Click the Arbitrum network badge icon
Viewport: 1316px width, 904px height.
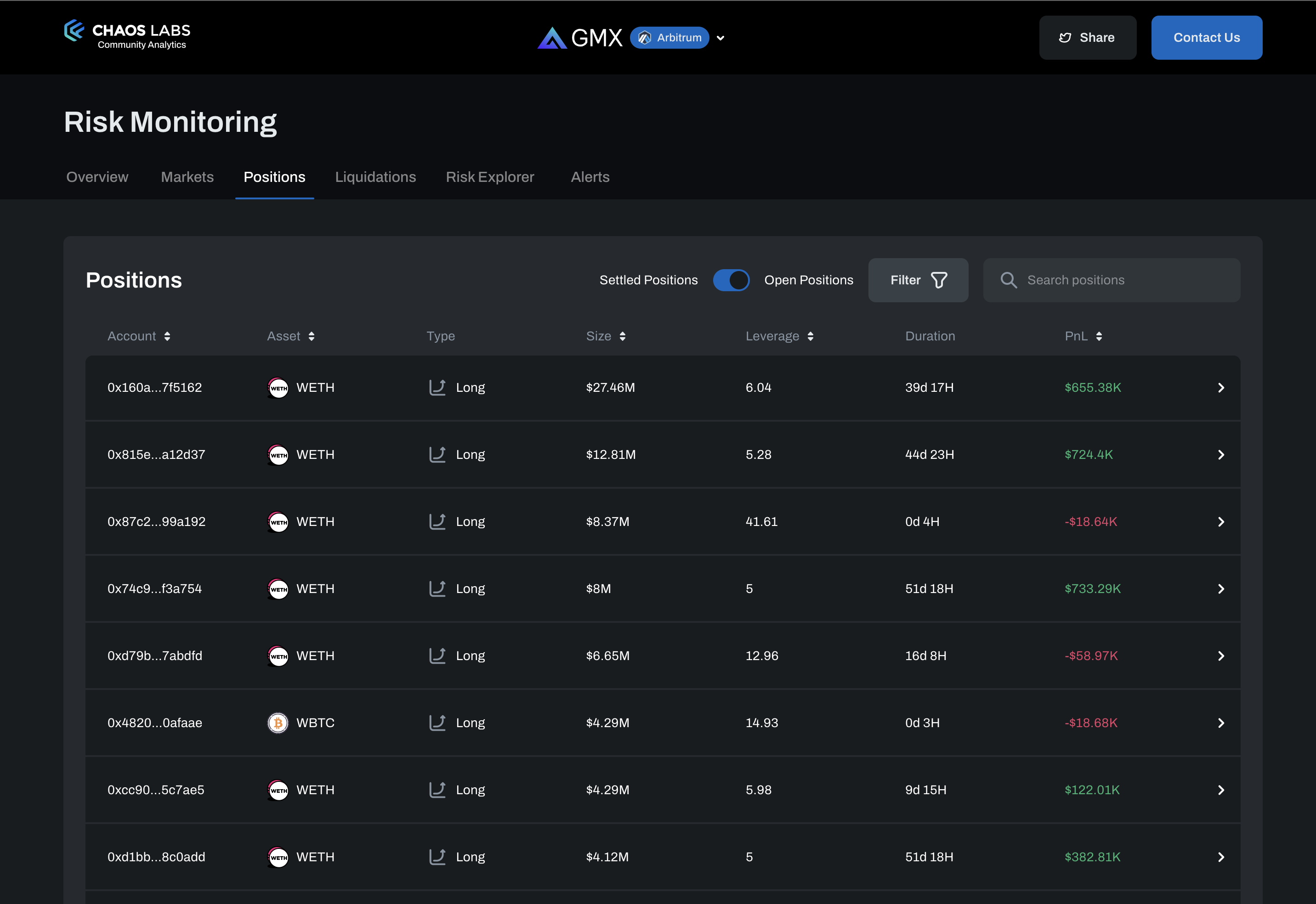[645, 38]
